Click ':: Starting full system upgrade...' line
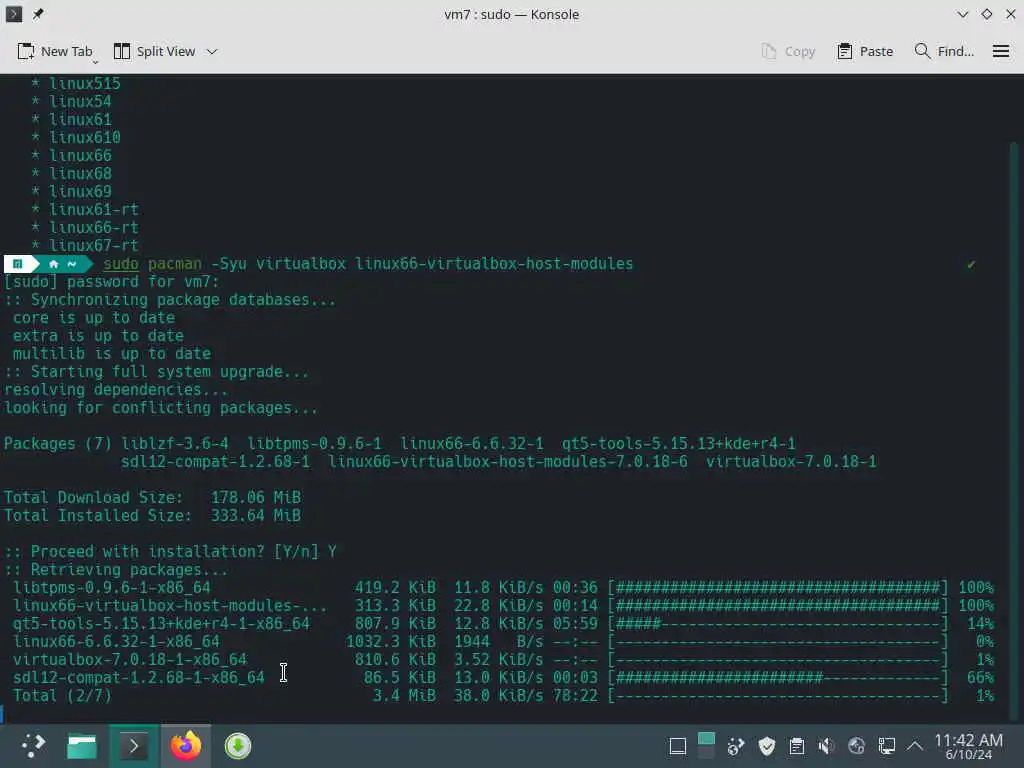The image size is (1024, 768). 157,372
